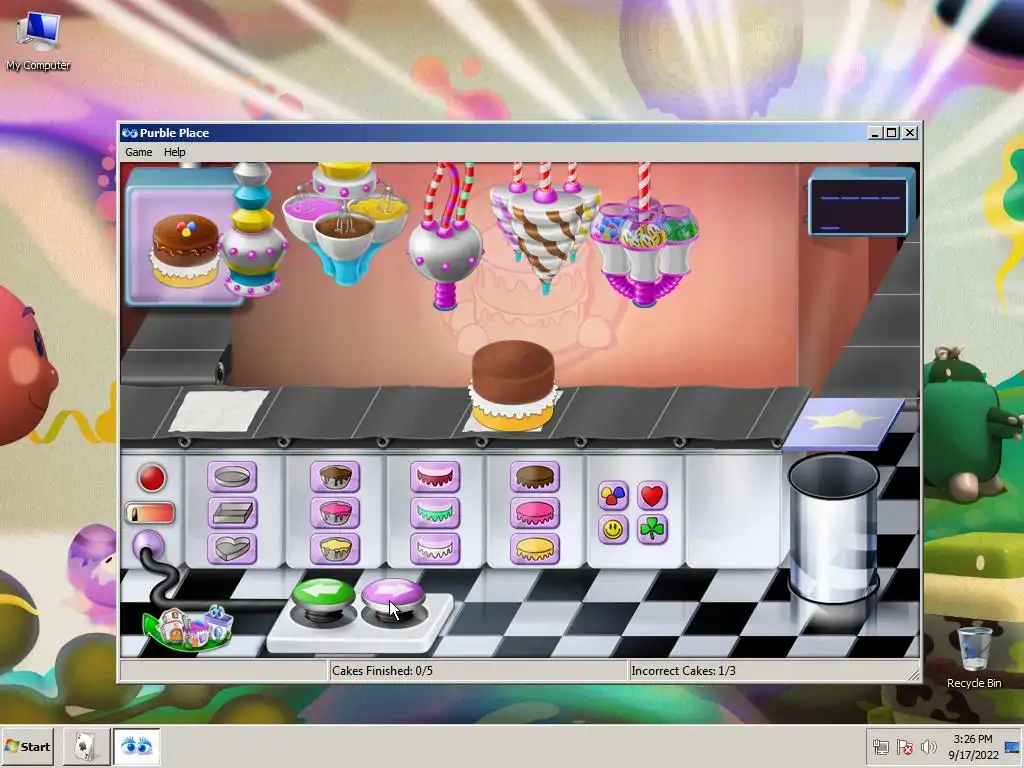Image resolution: width=1024 pixels, height=768 pixels.
Task: Choose the strawberry pink batter bowl
Action: click(x=335, y=513)
